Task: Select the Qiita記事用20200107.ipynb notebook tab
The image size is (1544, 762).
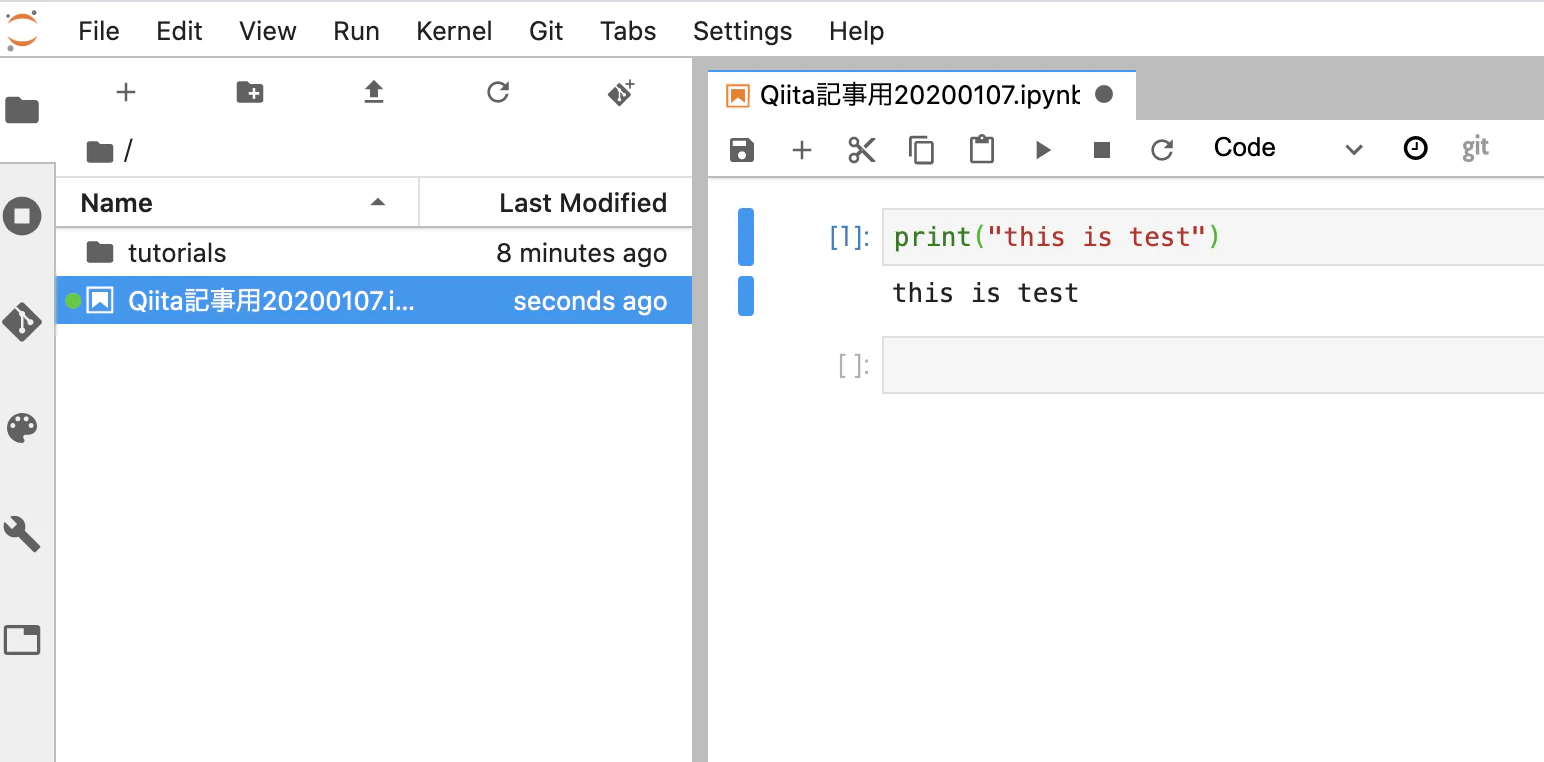Action: [920, 95]
